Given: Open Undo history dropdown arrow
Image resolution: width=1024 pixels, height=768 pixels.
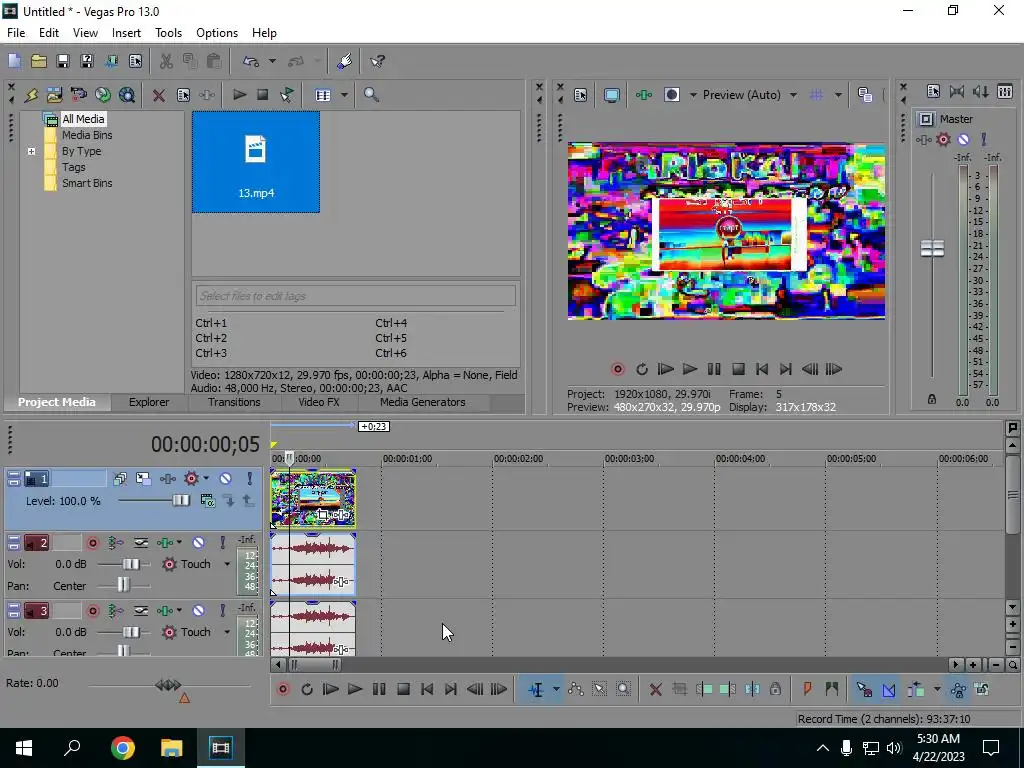Looking at the screenshot, I should pyautogui.click(x=272, y=61).
